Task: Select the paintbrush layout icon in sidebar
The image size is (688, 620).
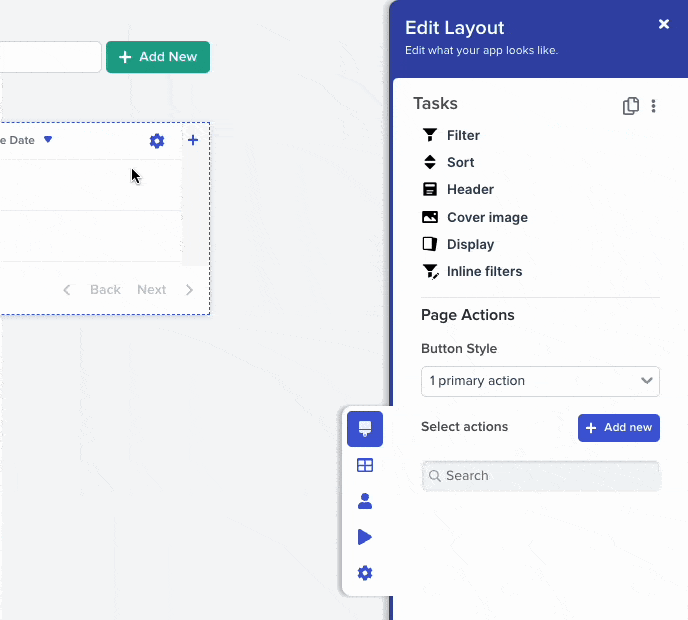Action: tap(365, 429)
